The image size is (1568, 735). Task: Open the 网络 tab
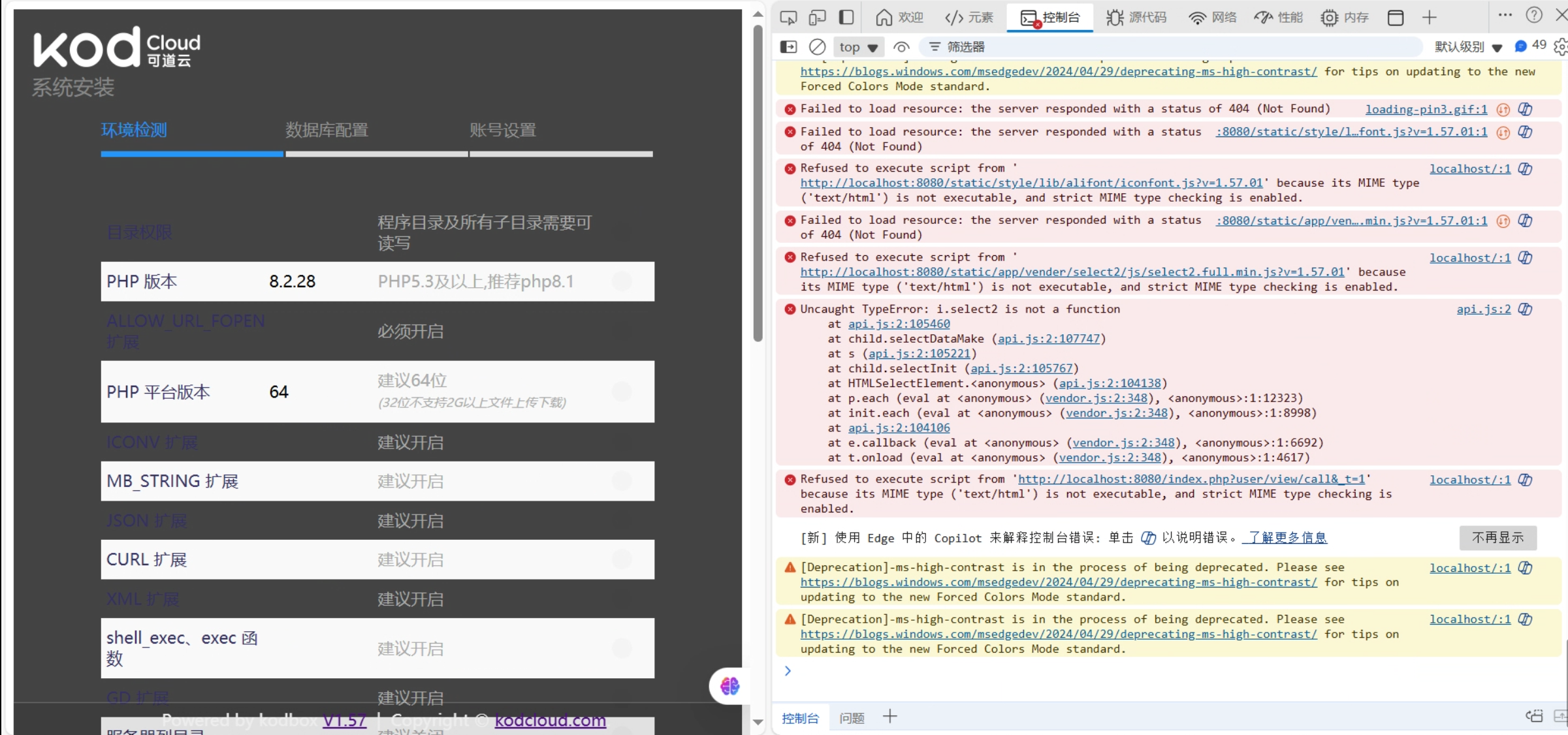(x=1213, y=18)
